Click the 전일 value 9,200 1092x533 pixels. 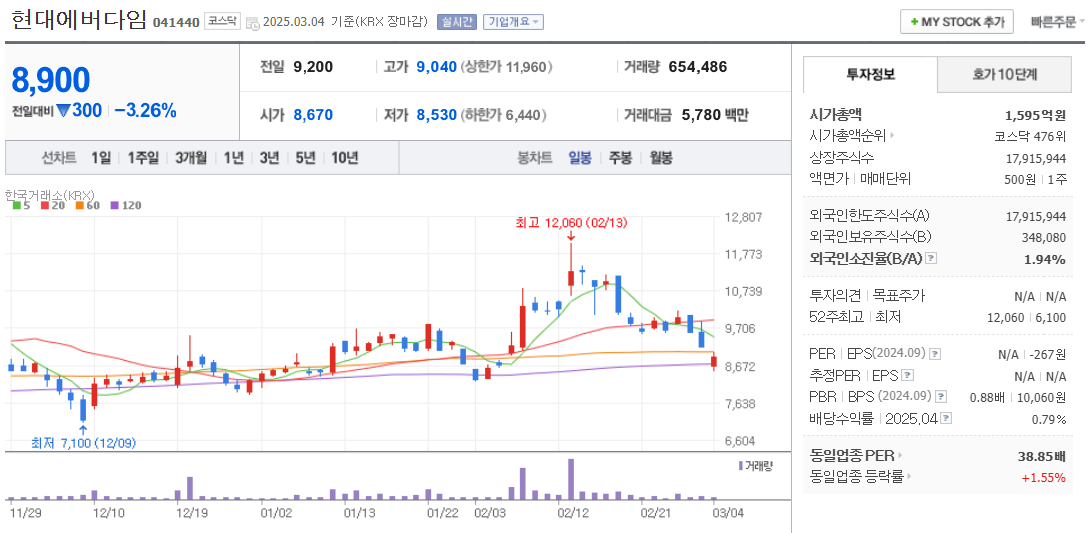click(313, 67)
